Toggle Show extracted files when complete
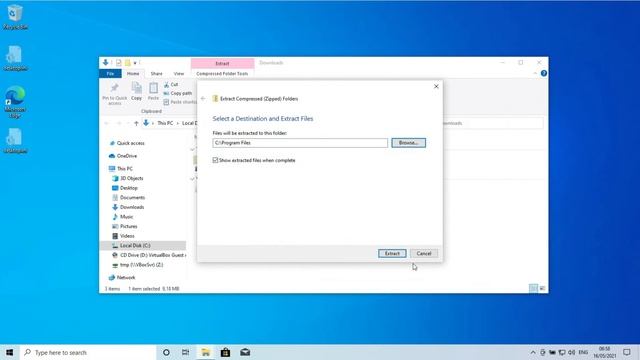The width and height of the screenshot is (640, 360). [215, 160]
